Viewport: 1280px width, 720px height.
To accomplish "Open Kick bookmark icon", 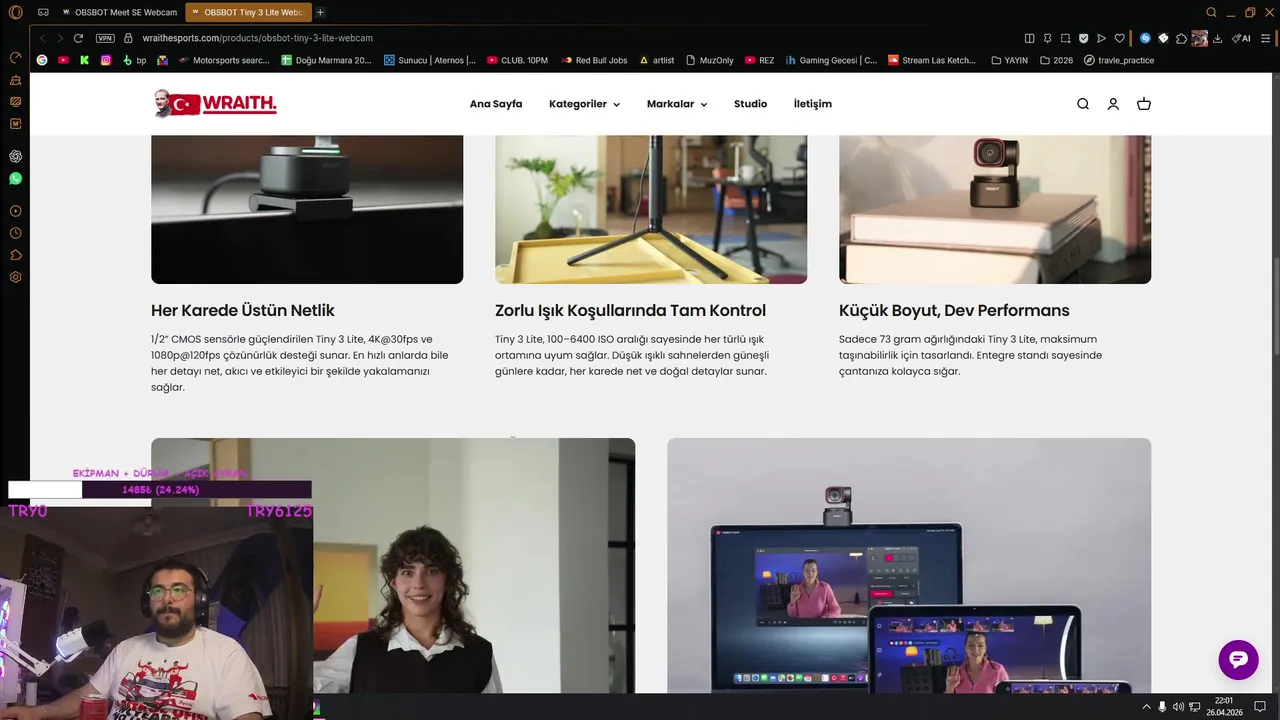I will point(84,60).
